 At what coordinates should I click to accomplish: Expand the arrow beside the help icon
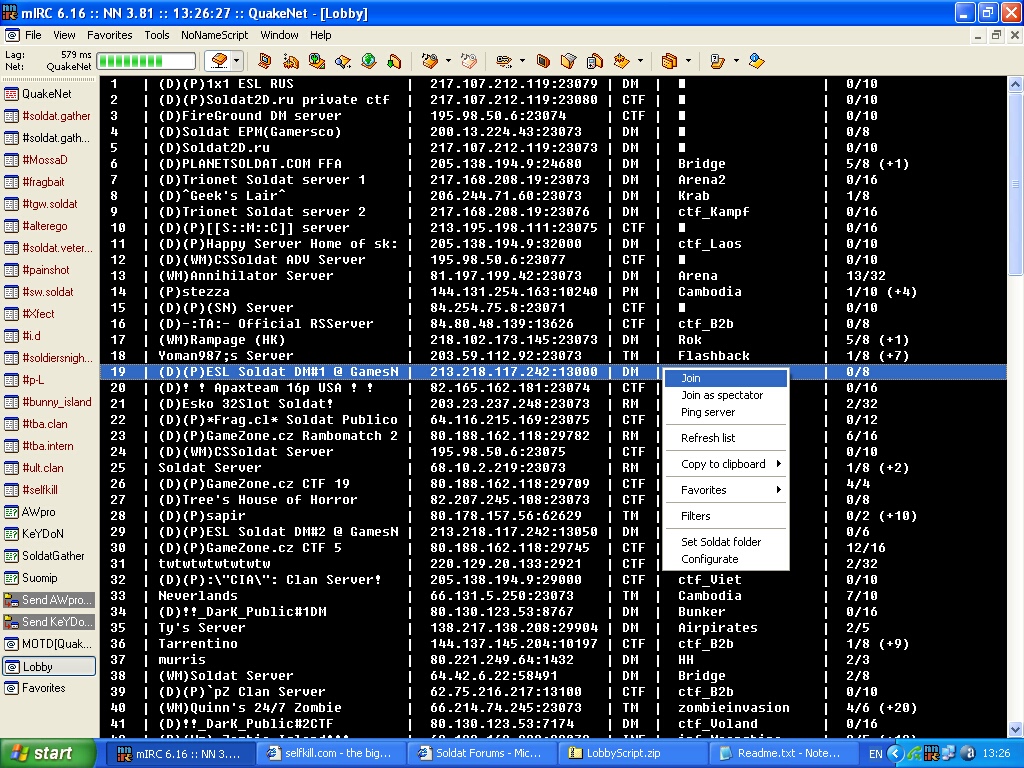[736, 61]
